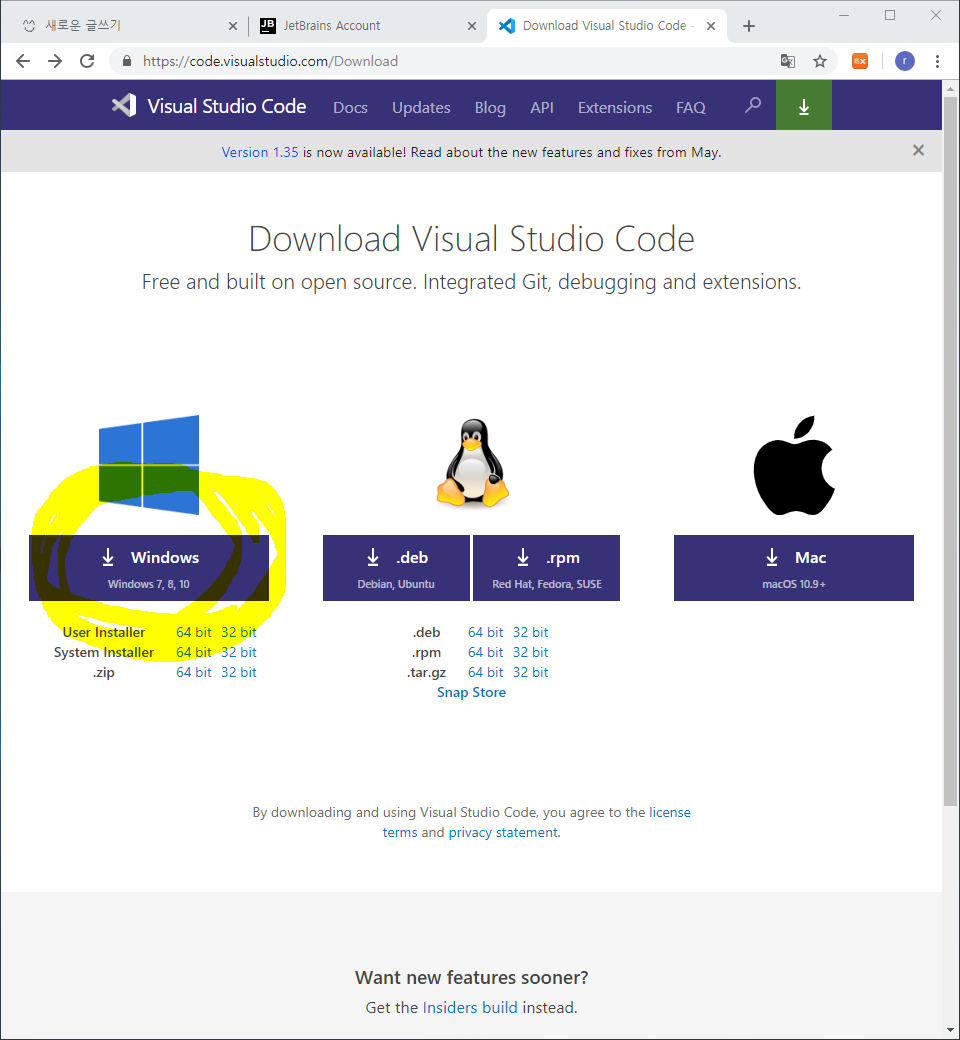Open the Snap Store link

point(472,692)
